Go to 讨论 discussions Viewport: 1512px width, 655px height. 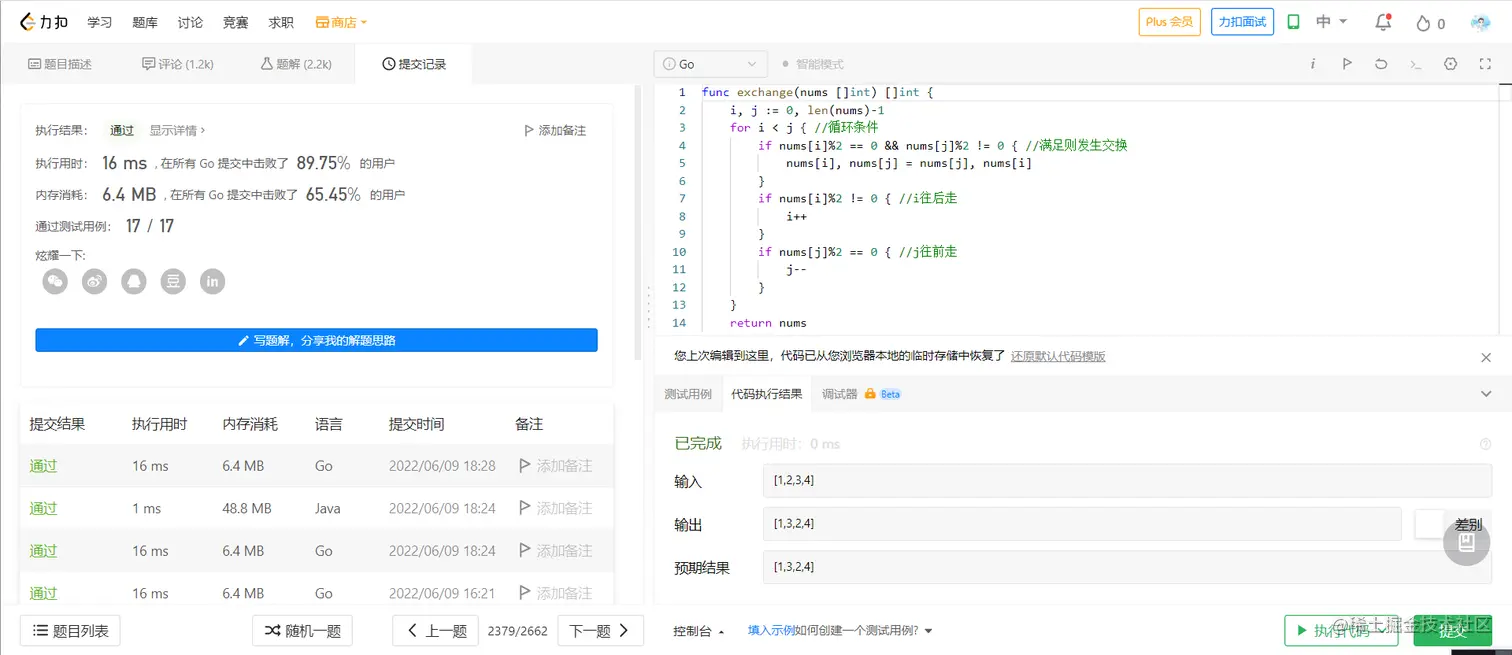pos(190,22)
